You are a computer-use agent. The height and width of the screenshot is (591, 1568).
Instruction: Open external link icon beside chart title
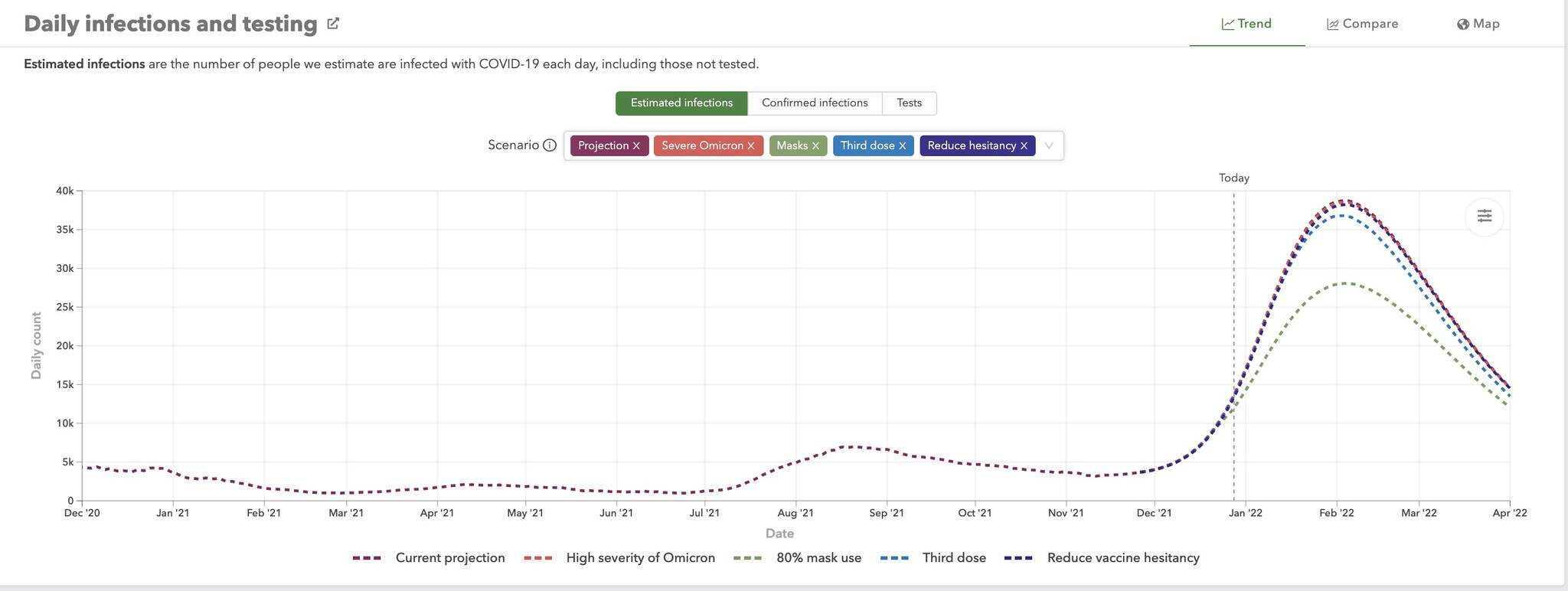[x=333, y=24]
